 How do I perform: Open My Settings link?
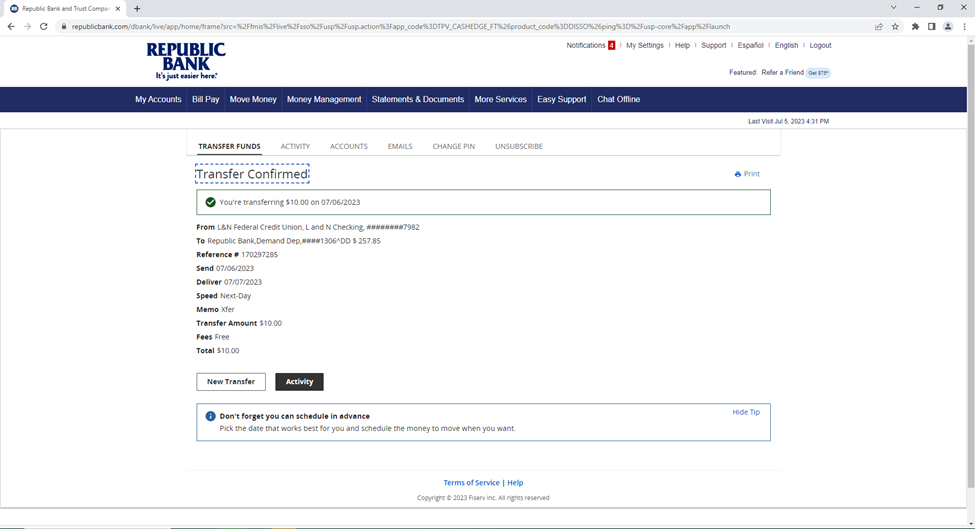click(x=645, y=45)
